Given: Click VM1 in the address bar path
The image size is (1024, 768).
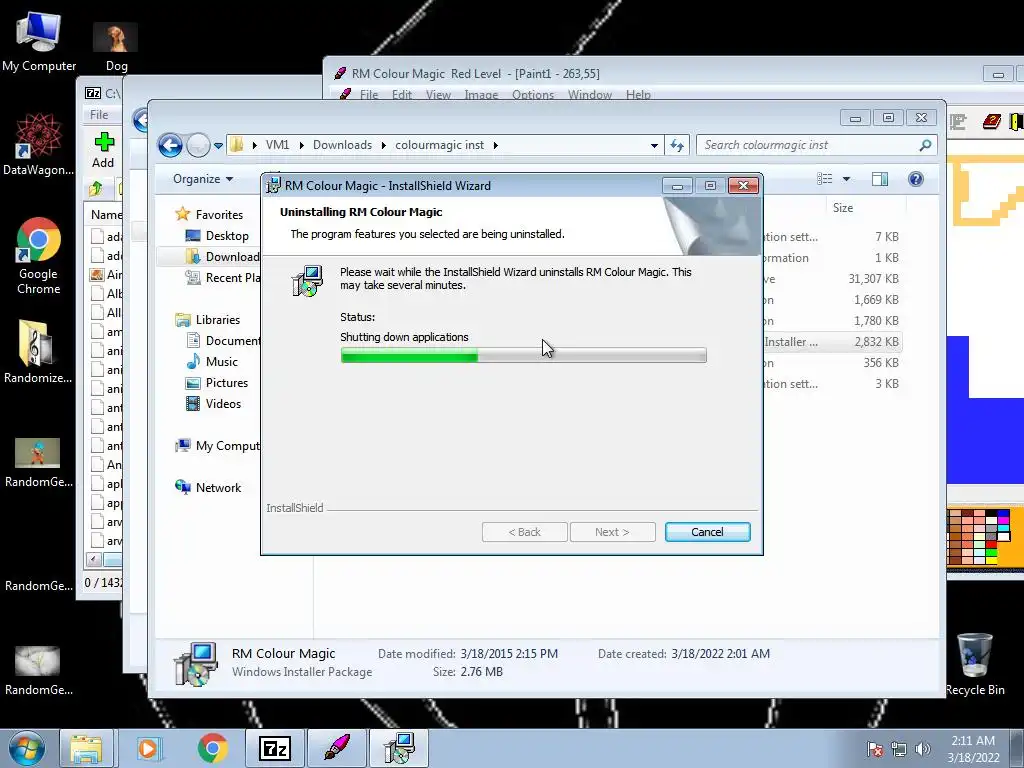Looking at the screenshot, I should [x=277, y=145].
